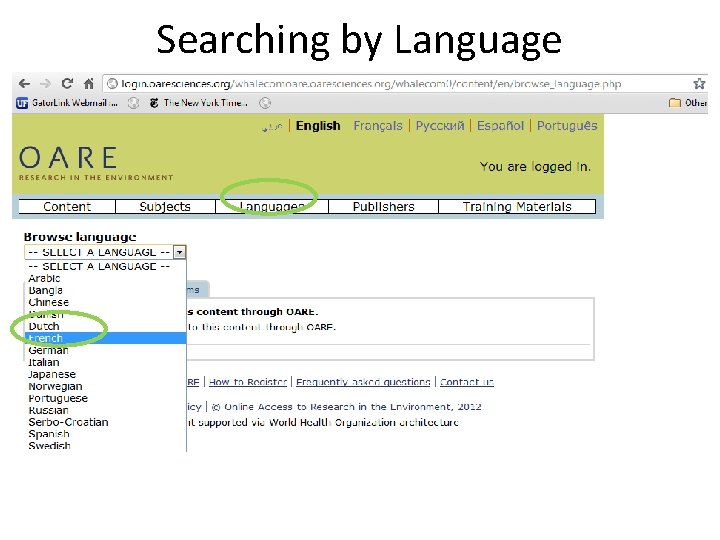Open the Publishers menu tab

click(383, 207)
